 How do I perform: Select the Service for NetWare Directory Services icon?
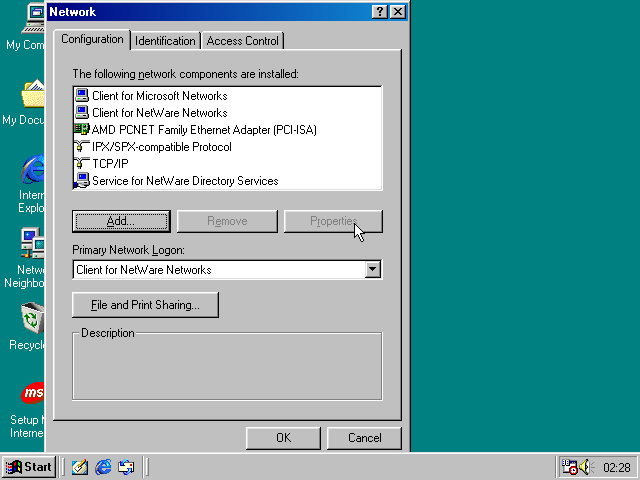pos(82,180)
